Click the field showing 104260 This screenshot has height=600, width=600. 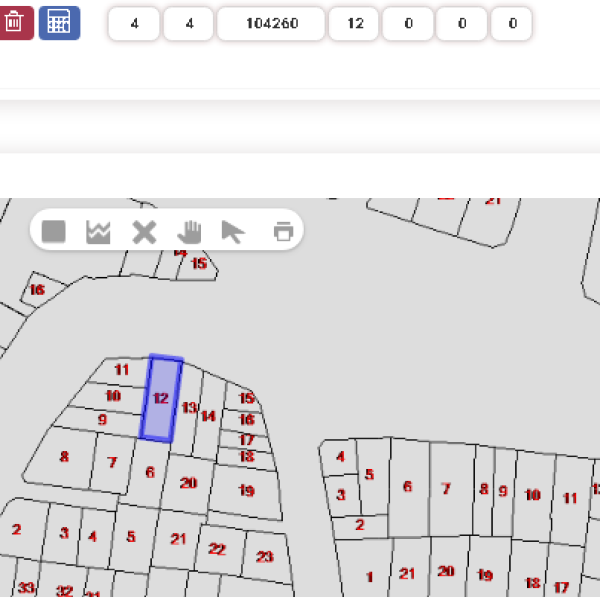coord(271,24)
